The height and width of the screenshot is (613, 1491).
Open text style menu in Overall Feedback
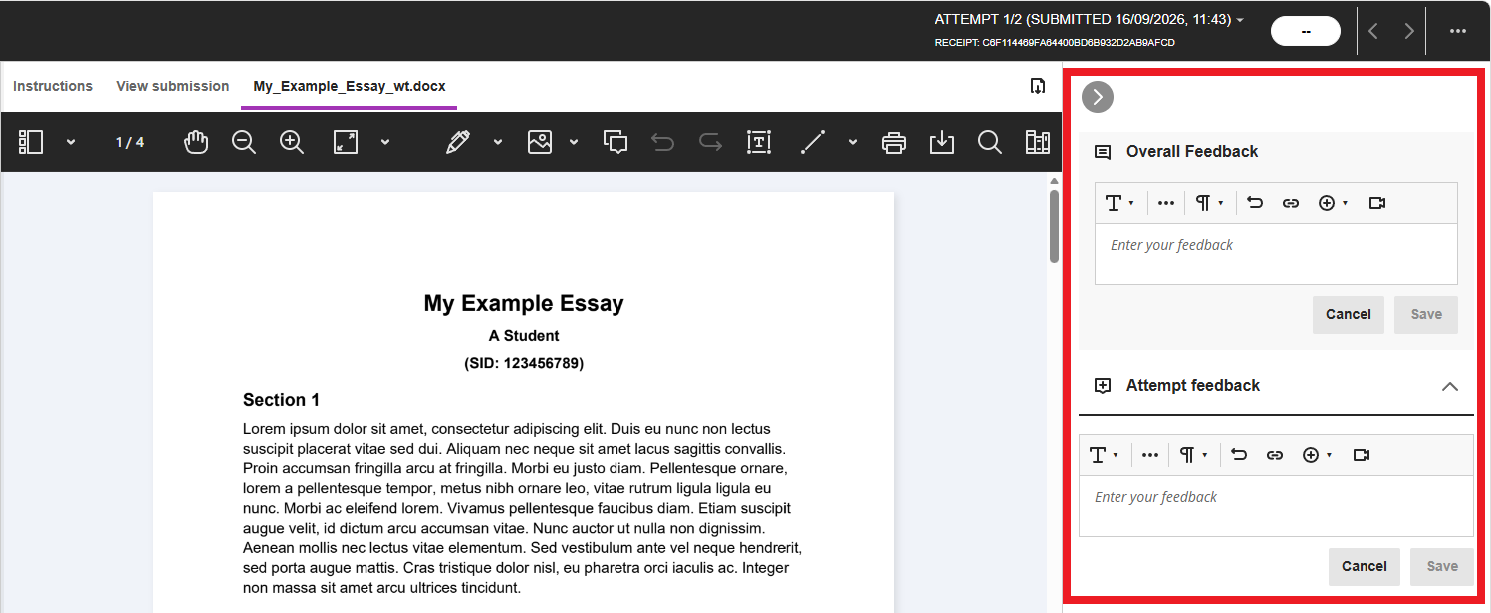pyautogui.click(x=1119, y=203)
